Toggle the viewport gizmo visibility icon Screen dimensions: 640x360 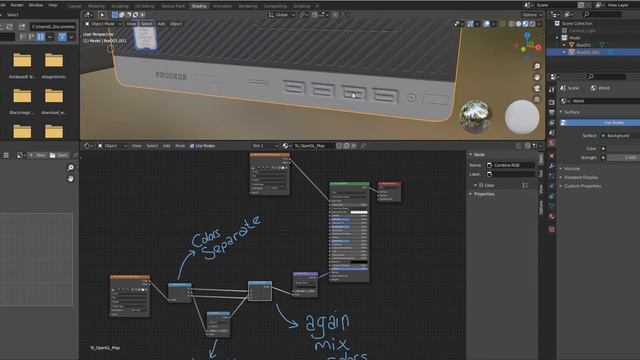tap(471, 24)
